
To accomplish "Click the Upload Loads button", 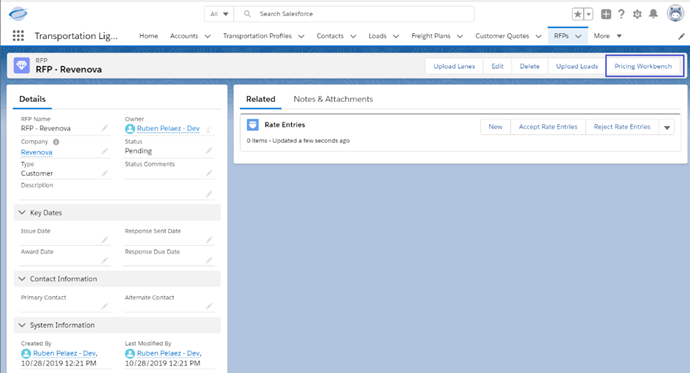I will tap(576, 66).
